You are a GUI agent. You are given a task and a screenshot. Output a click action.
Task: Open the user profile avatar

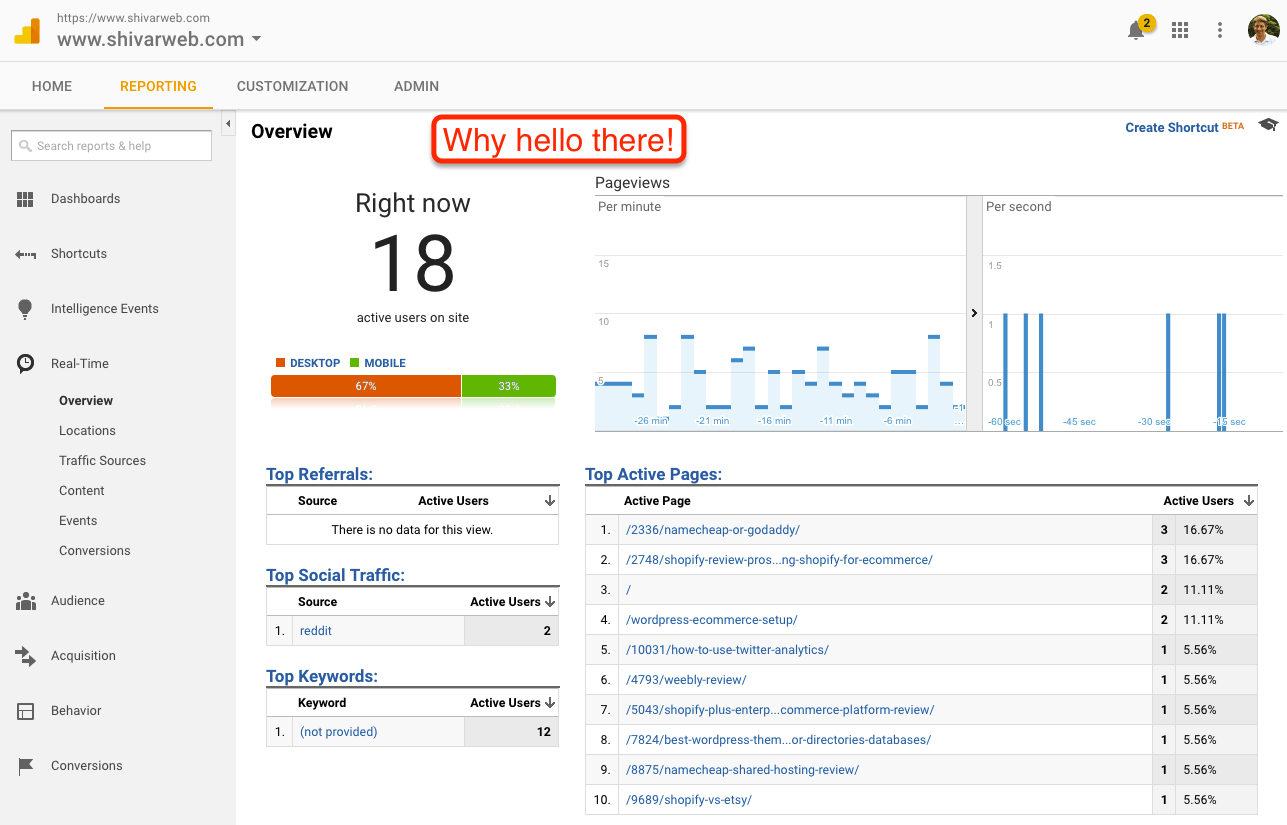point(1264,30)
